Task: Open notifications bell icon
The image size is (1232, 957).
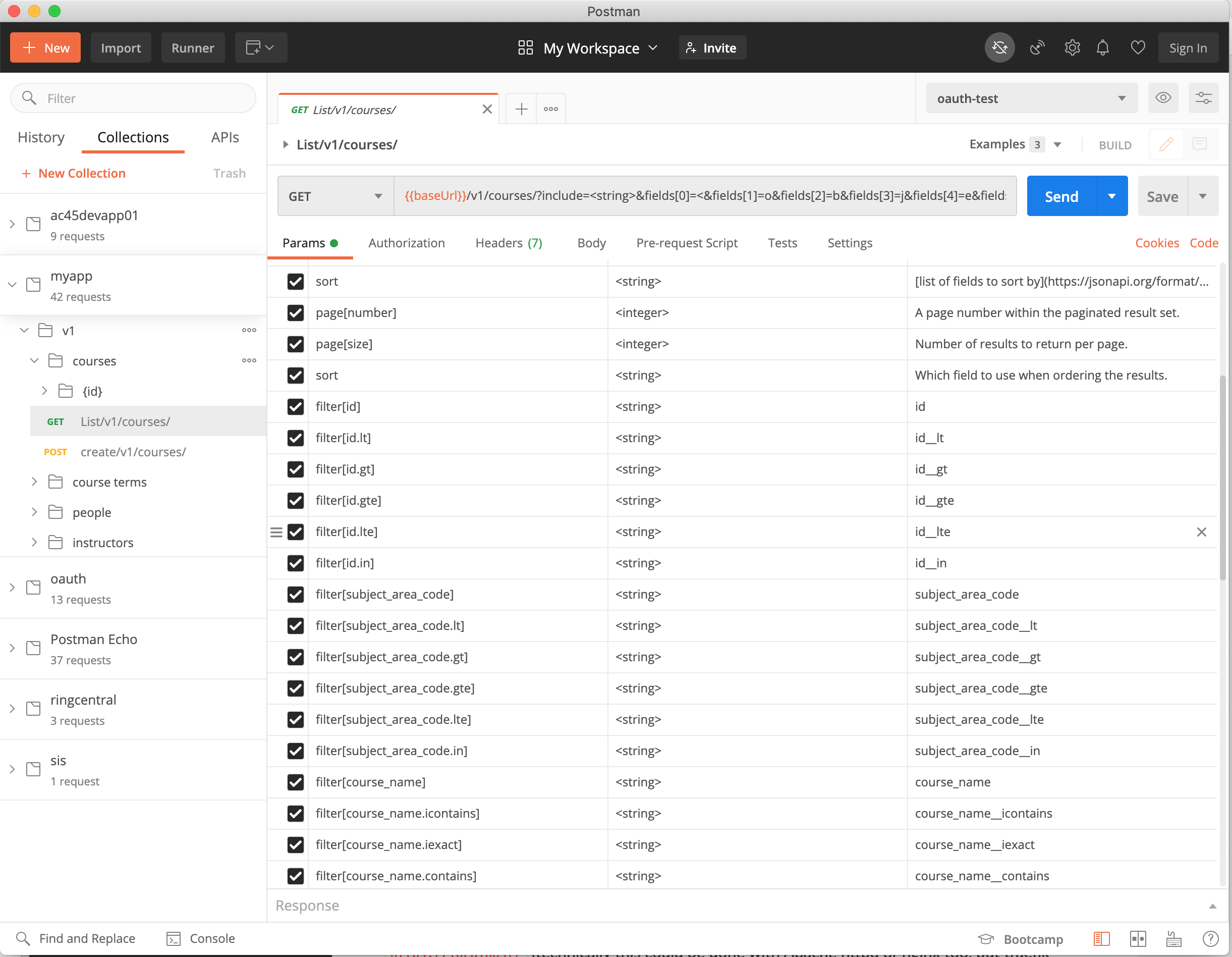Action: 1102,47
